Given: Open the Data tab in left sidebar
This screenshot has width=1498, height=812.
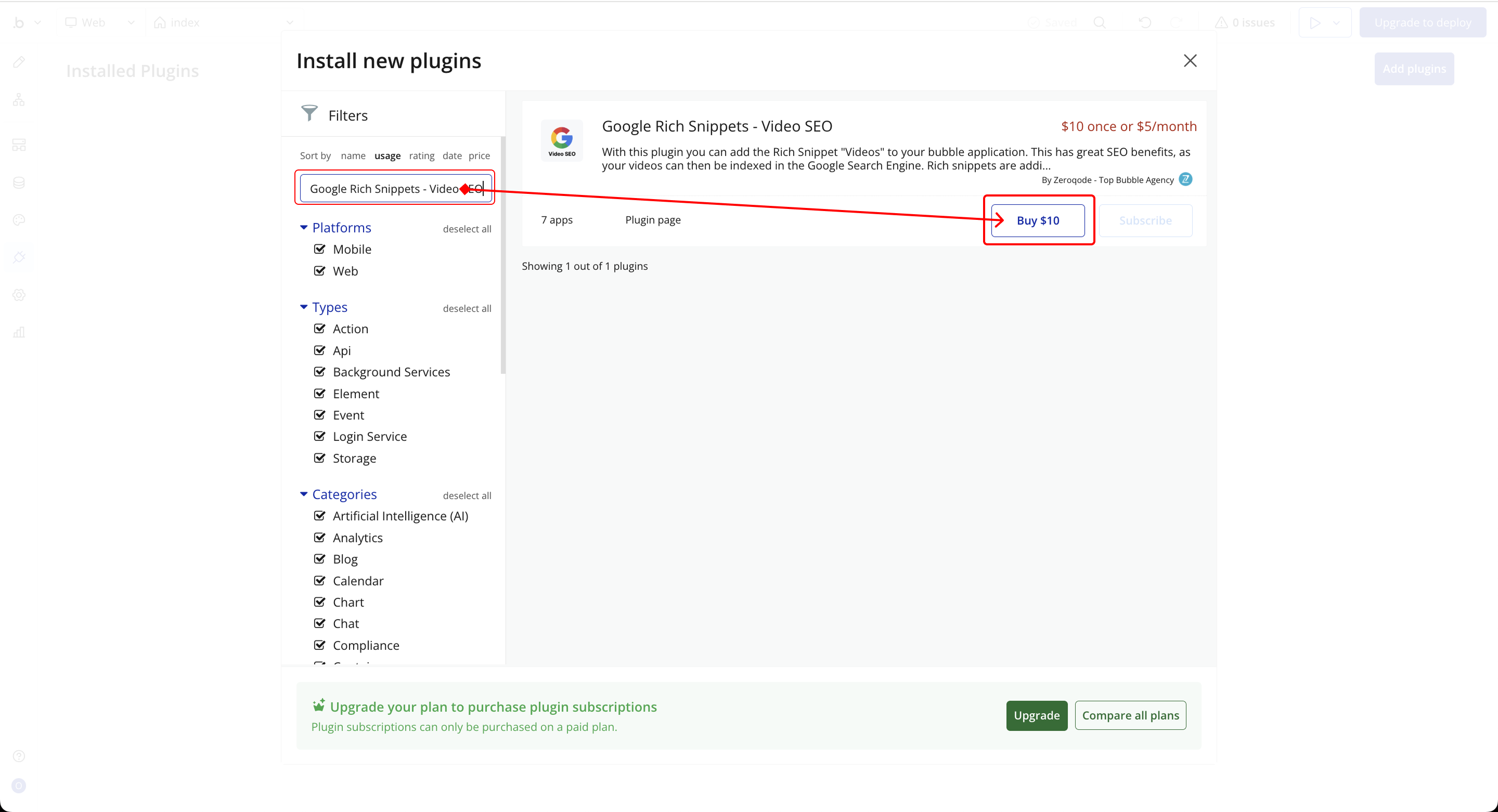Looking at the screenshot, I should point(19,182).
